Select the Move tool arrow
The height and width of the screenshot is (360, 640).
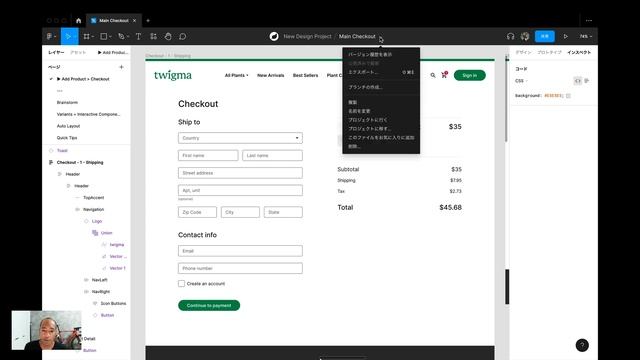coord(68,36)
